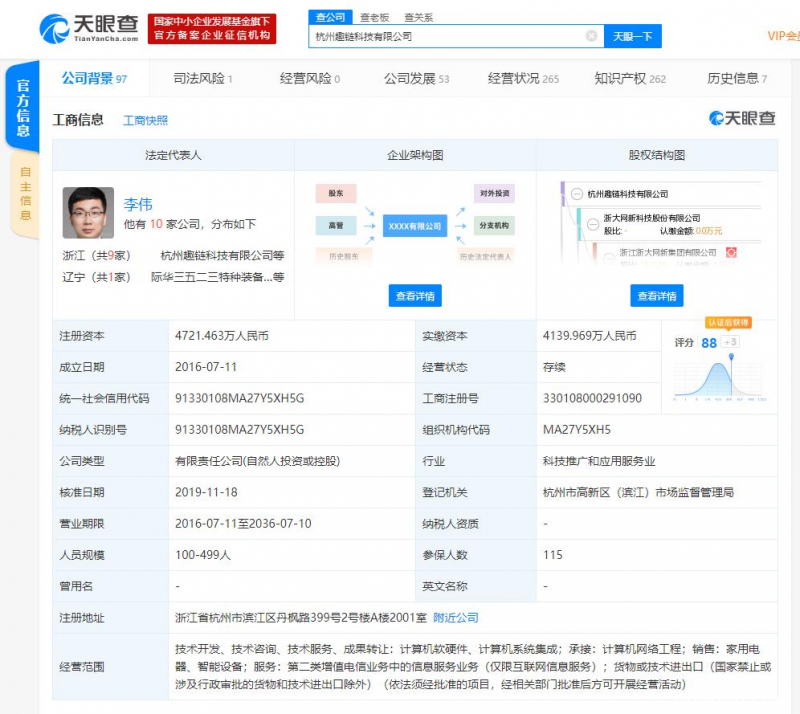This screenshot has height=714, width=800.
Task: Open the 工商快照 link
Action: [x=145, y=120]
